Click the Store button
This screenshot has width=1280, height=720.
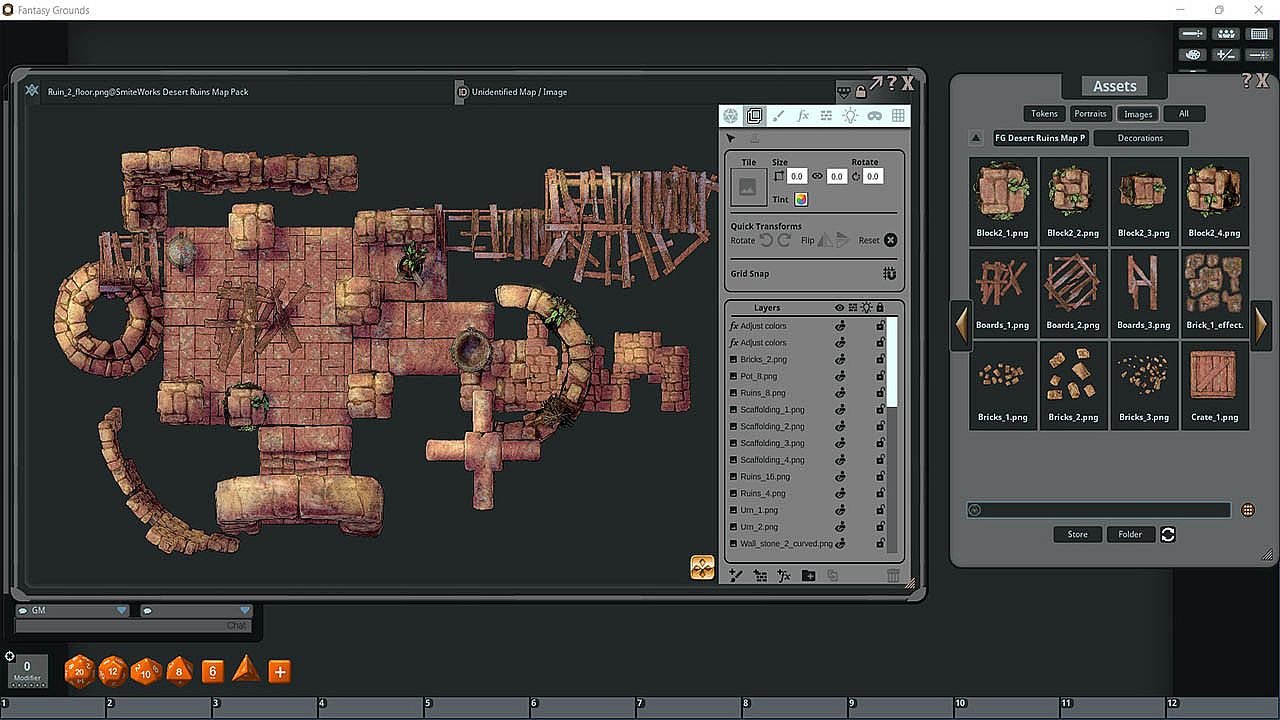(x=1077, y=534)
